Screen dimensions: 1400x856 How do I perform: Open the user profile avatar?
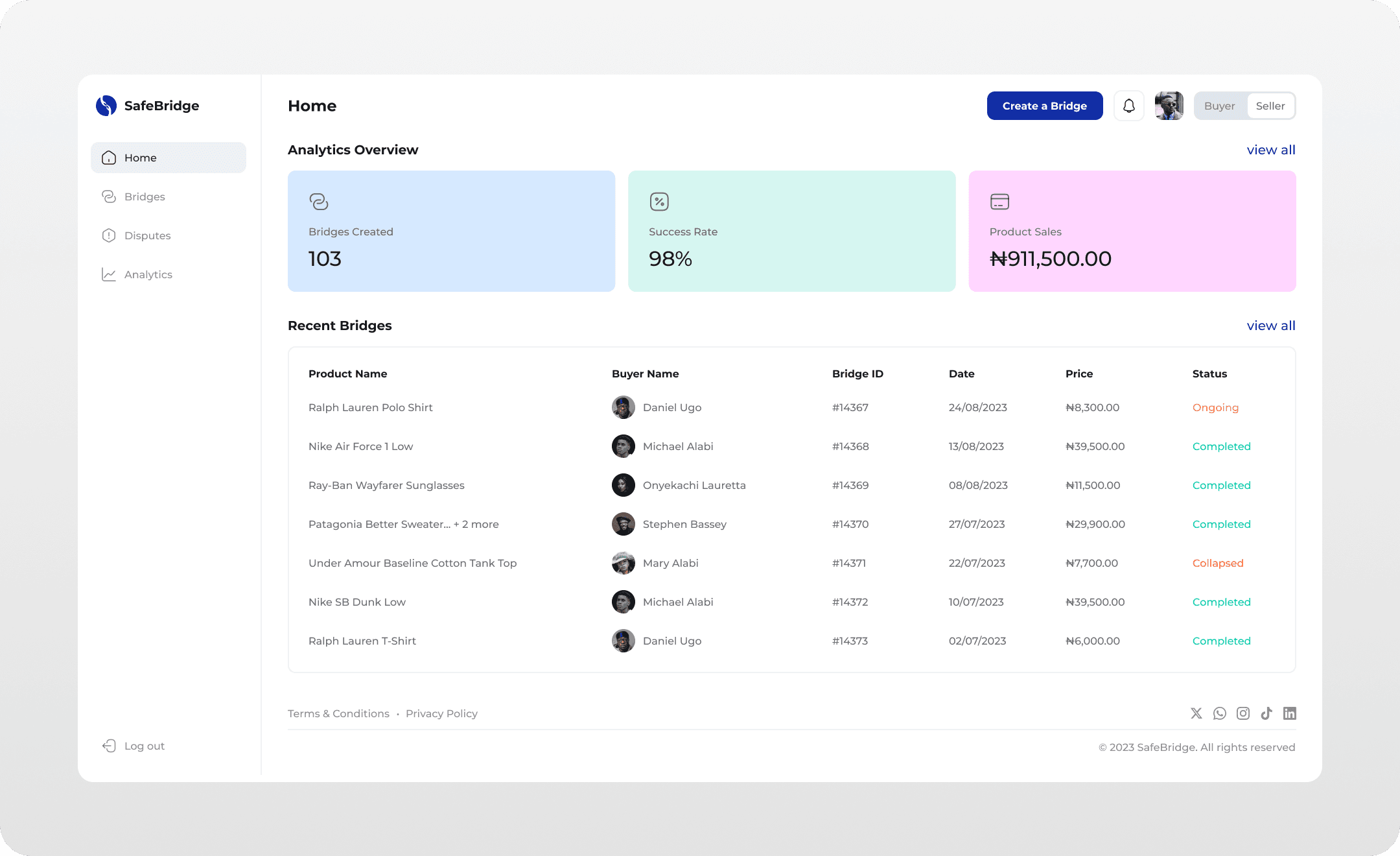[x=1169, y=106]
